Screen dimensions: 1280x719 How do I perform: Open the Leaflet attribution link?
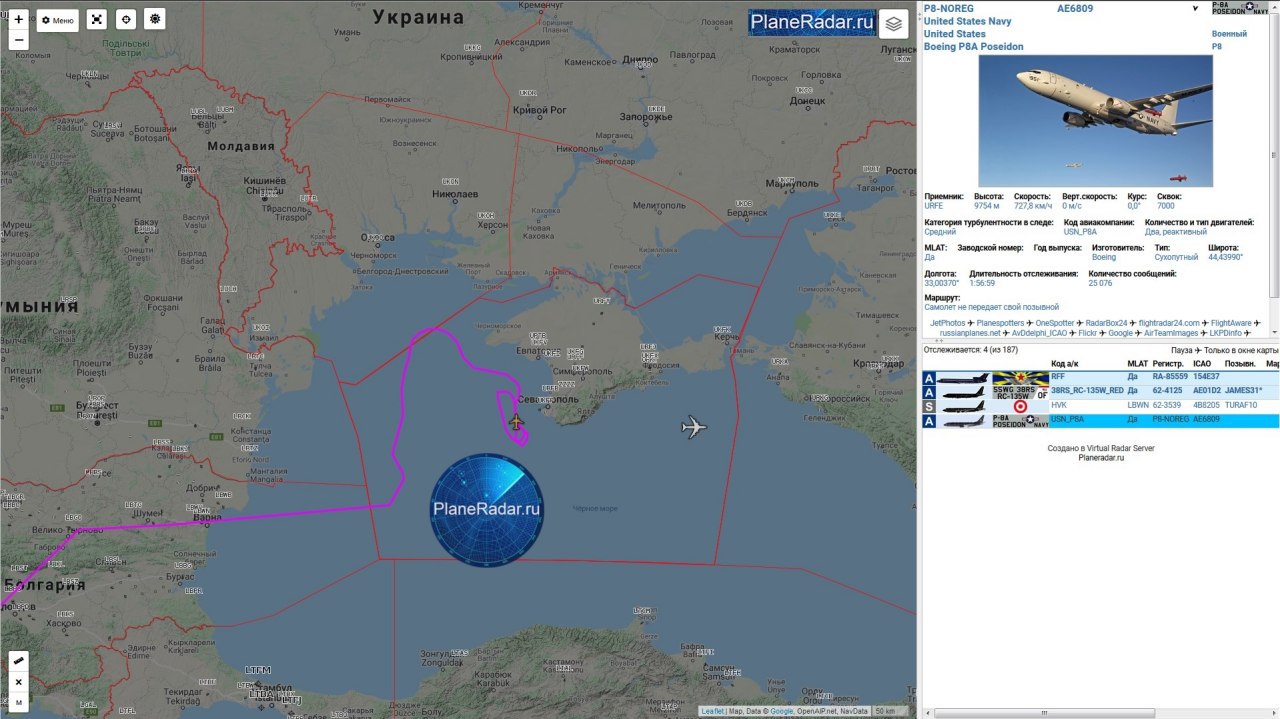[713, 711]
